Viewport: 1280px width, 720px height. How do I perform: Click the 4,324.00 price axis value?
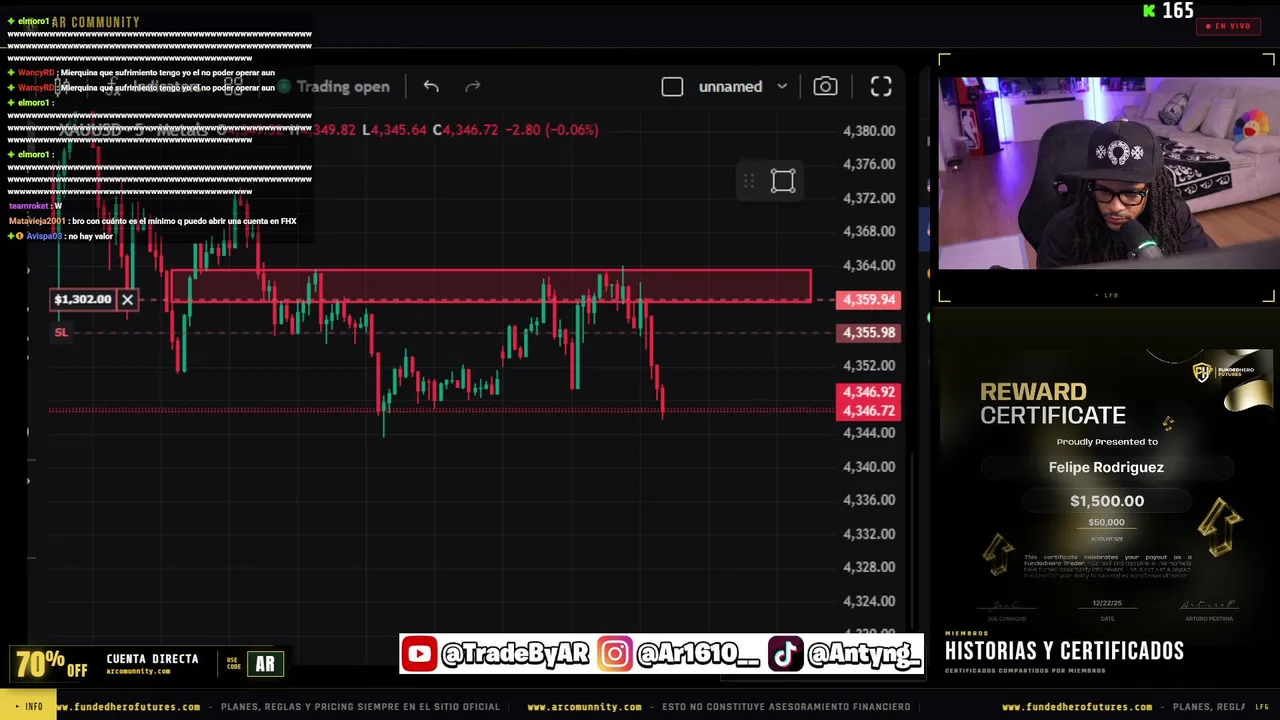tap(869, 601)
